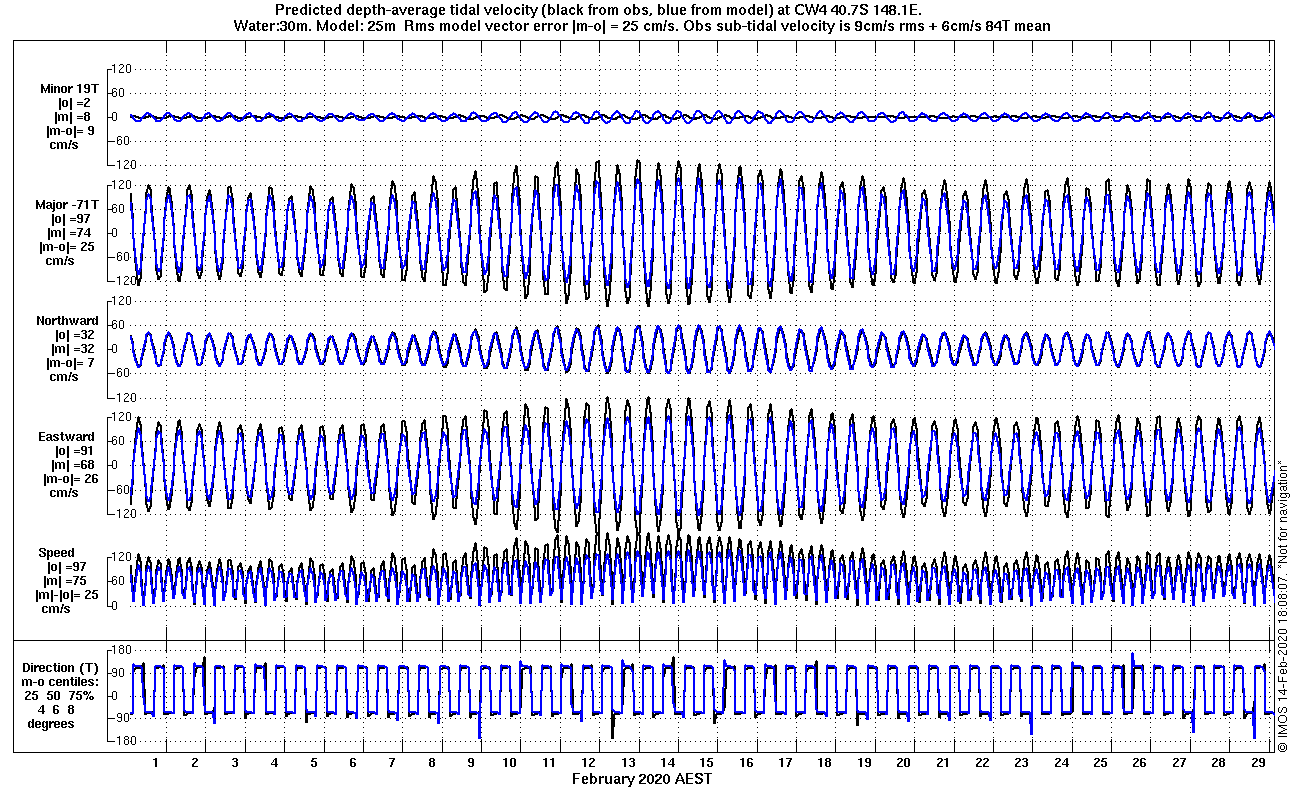
Task: Click the '|m| =74' value under Major
Action: [73, 233]
